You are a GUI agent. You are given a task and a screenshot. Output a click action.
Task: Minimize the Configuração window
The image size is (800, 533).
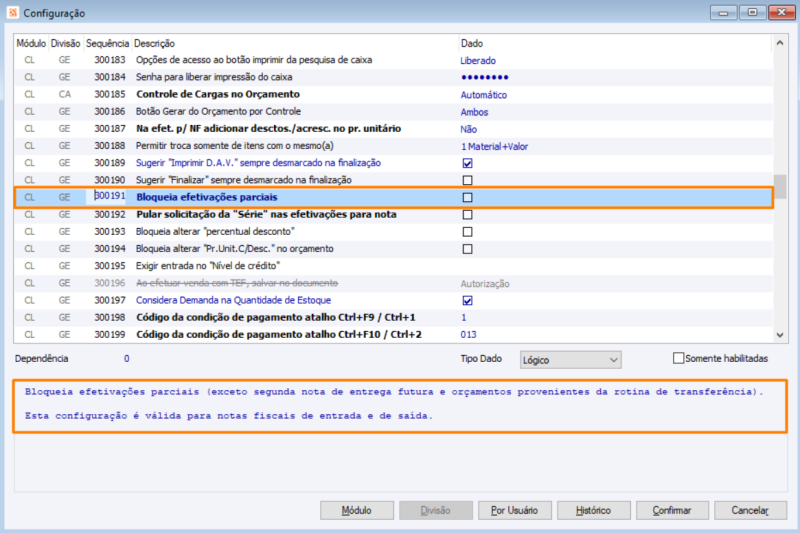(723, 12)
